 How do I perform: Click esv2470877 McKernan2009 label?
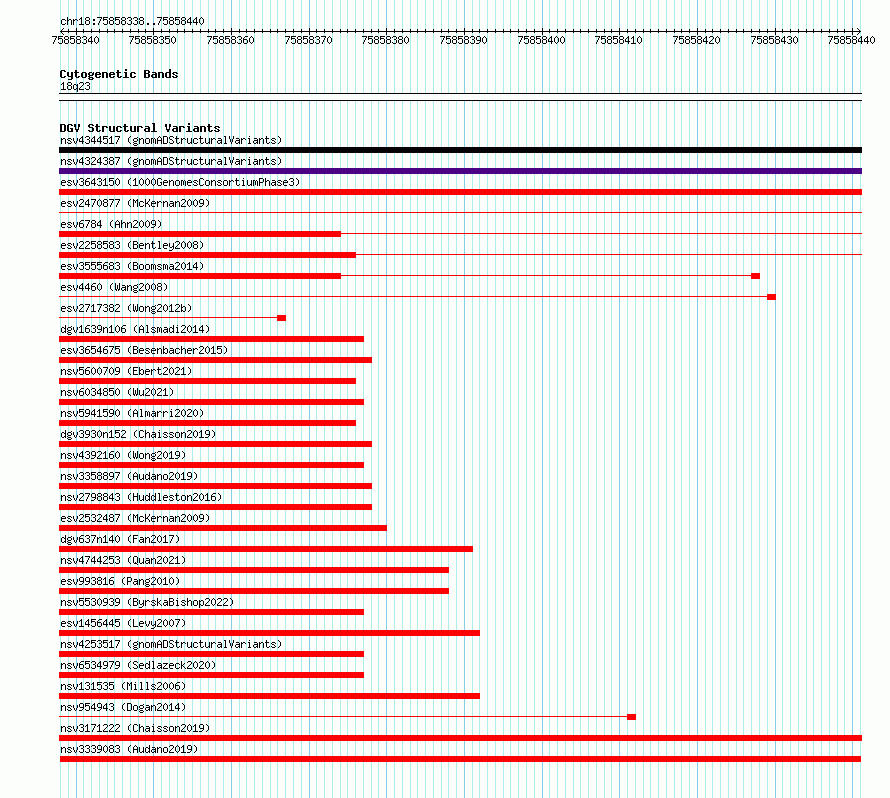click(x=135, y=203)
